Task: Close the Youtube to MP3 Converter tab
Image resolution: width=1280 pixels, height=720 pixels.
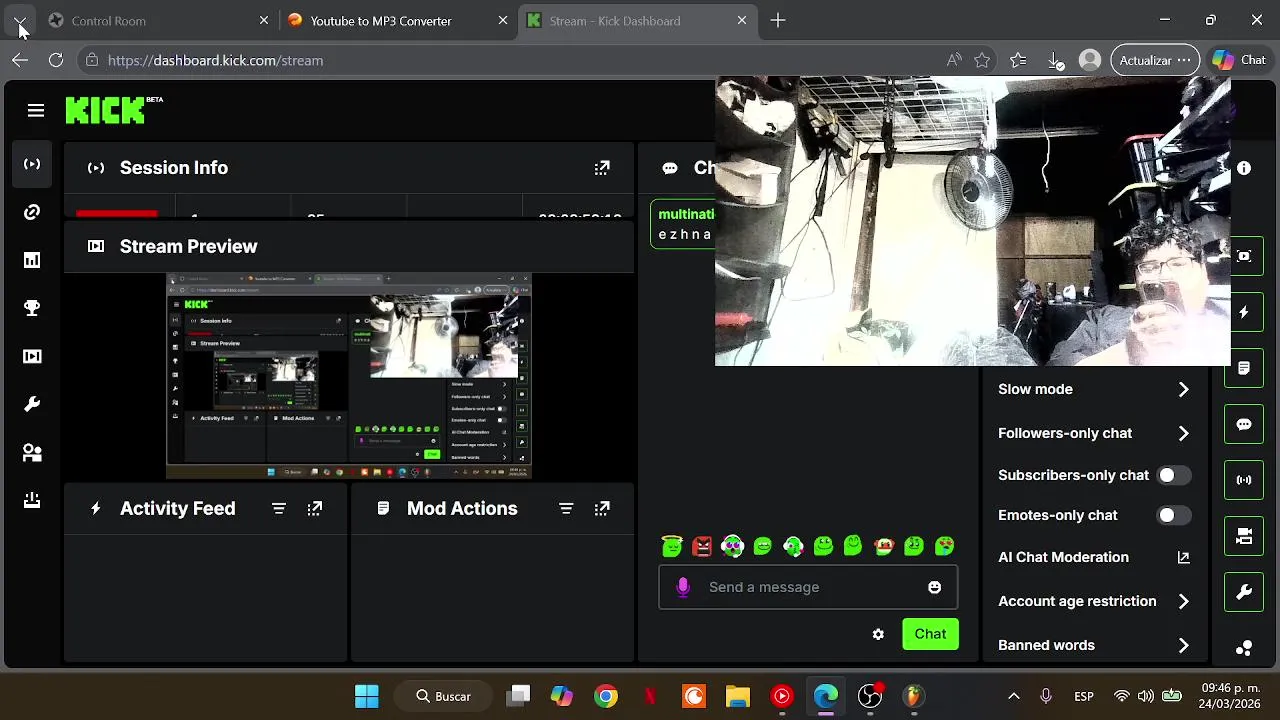Action: click(503, 20)
